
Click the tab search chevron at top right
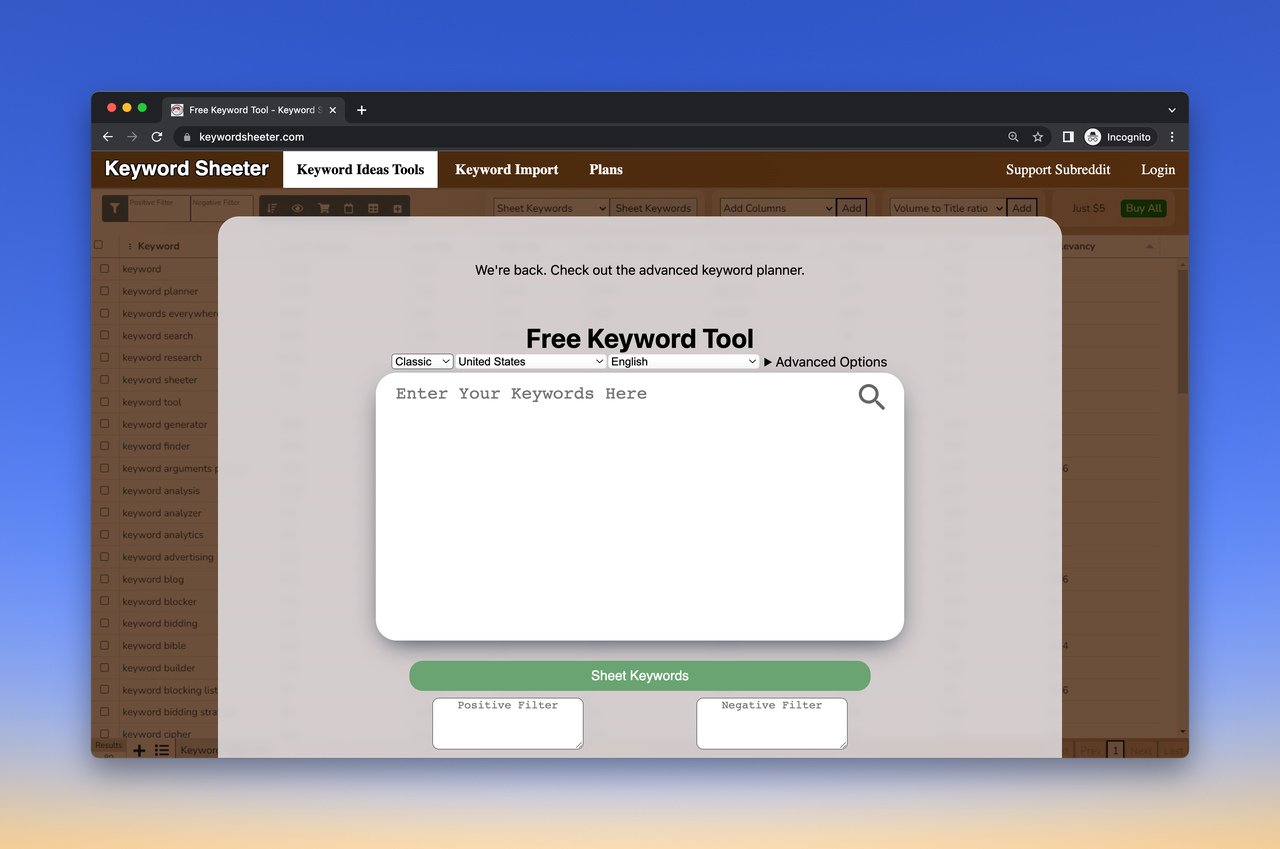(1172, 110)
